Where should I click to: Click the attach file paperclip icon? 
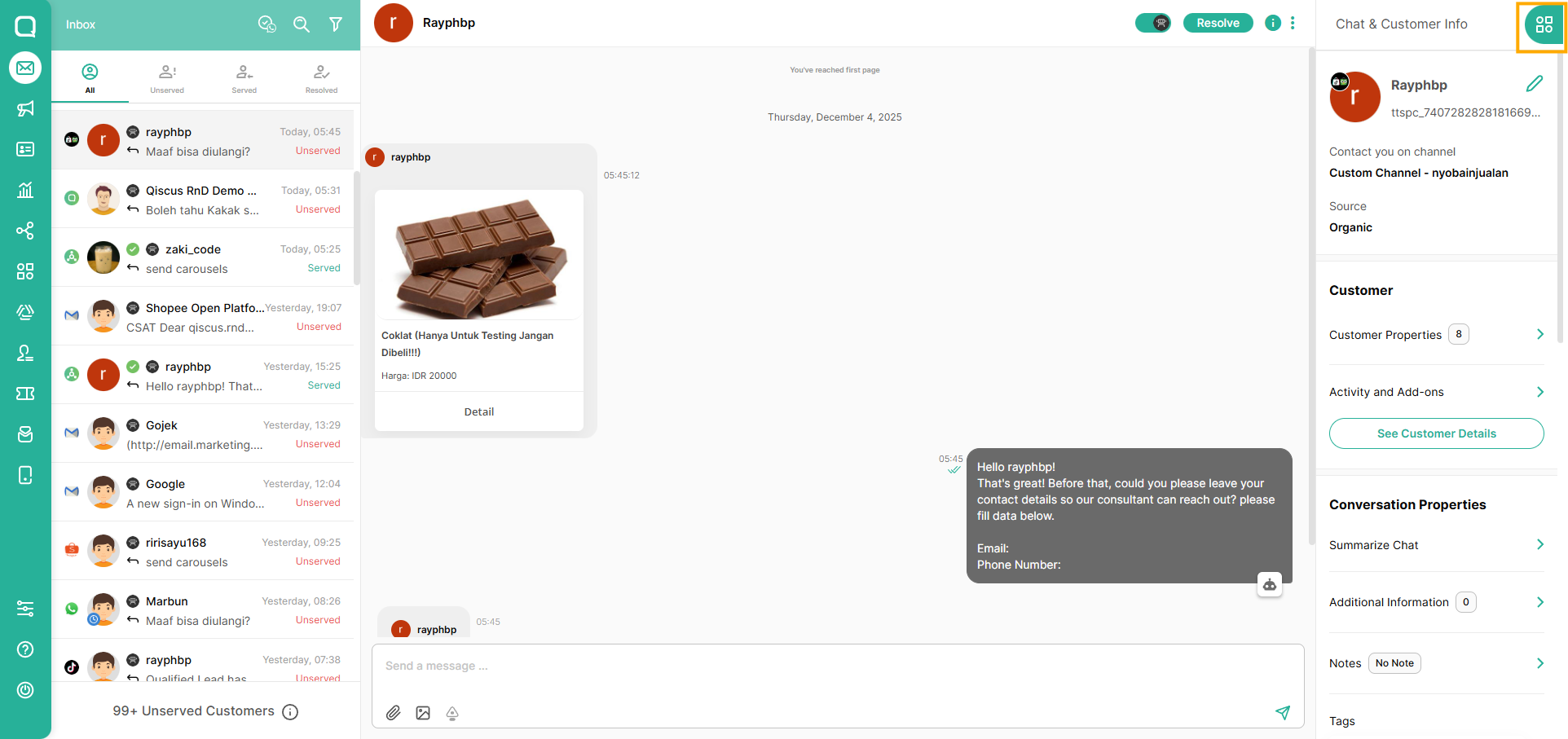pos(394,713)
